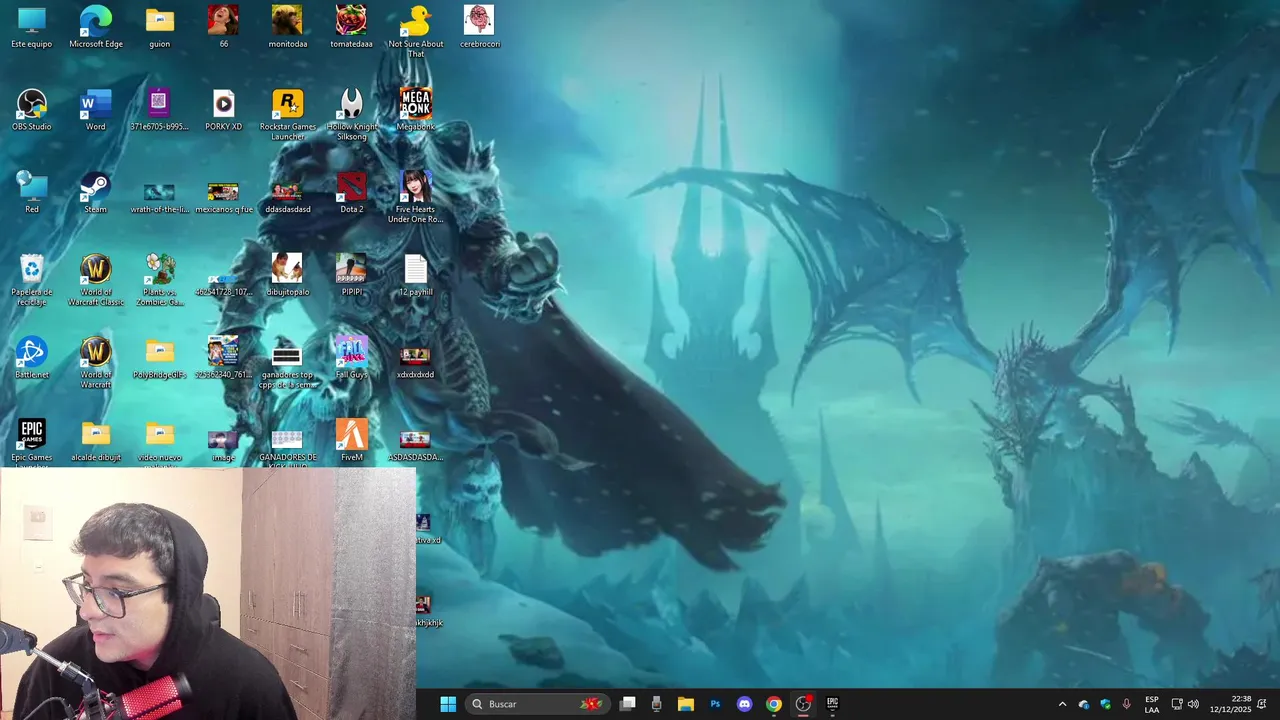Open Word desktop shortcut
1280x720 pixels.
coord(96,110)
